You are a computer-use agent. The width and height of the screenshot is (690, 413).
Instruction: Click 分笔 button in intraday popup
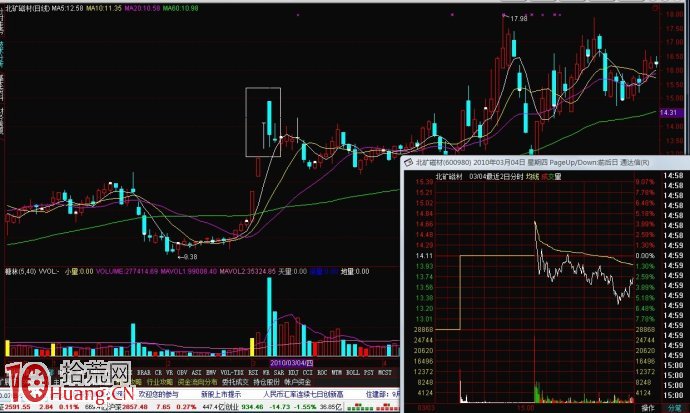675,409
